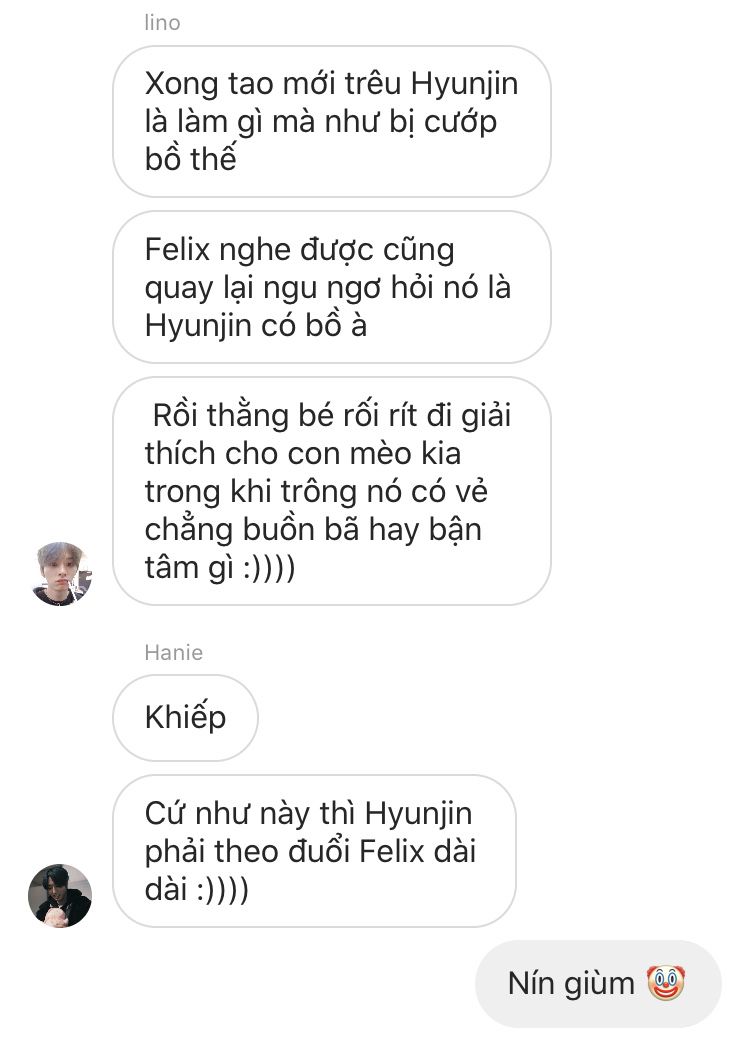Tap 'bồ thế' text in first bubble
This screenshot has width=750, height=1046.
pyautogui.click(x=190, y=159)
